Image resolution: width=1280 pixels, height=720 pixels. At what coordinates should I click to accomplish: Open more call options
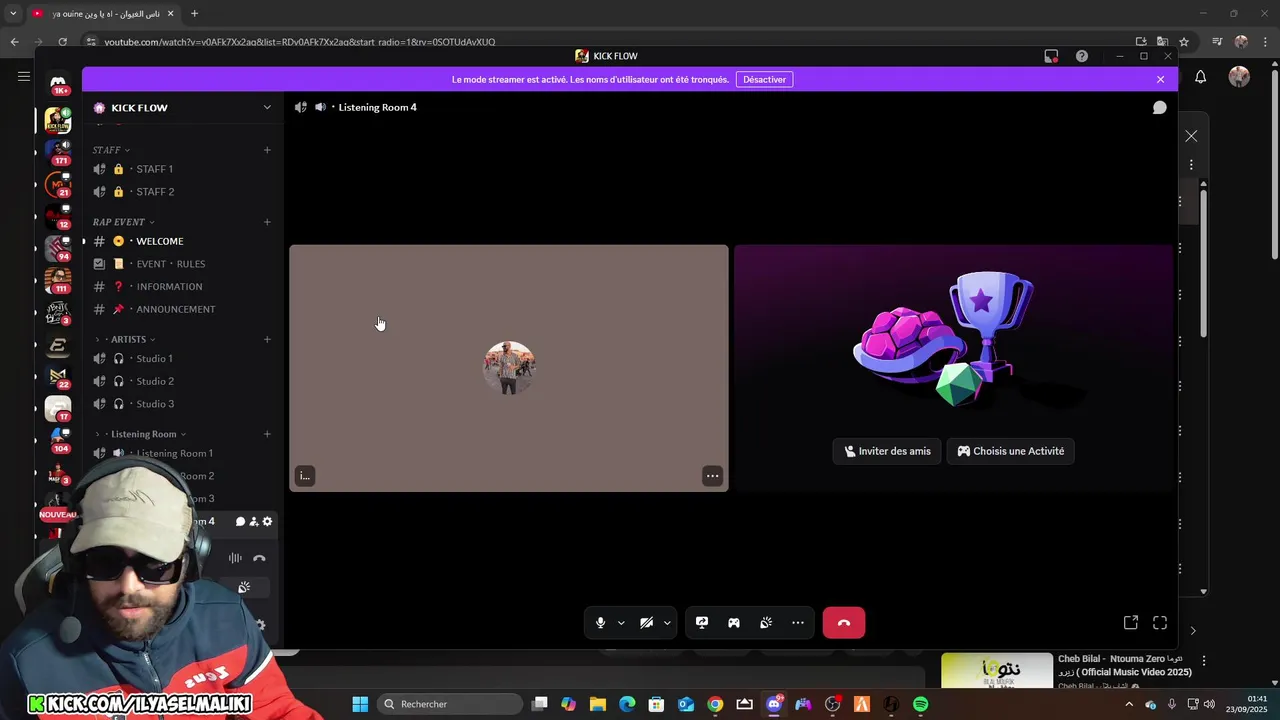[798, 622]
